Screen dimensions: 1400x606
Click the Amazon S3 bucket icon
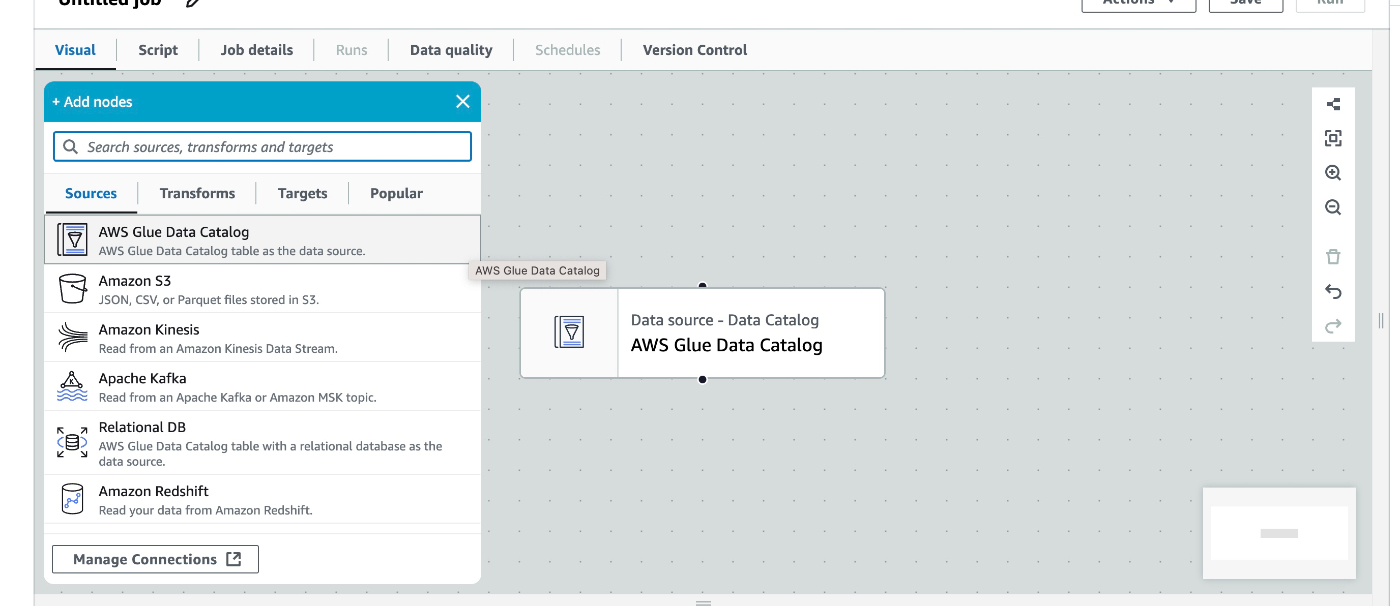tap(72, 289)
